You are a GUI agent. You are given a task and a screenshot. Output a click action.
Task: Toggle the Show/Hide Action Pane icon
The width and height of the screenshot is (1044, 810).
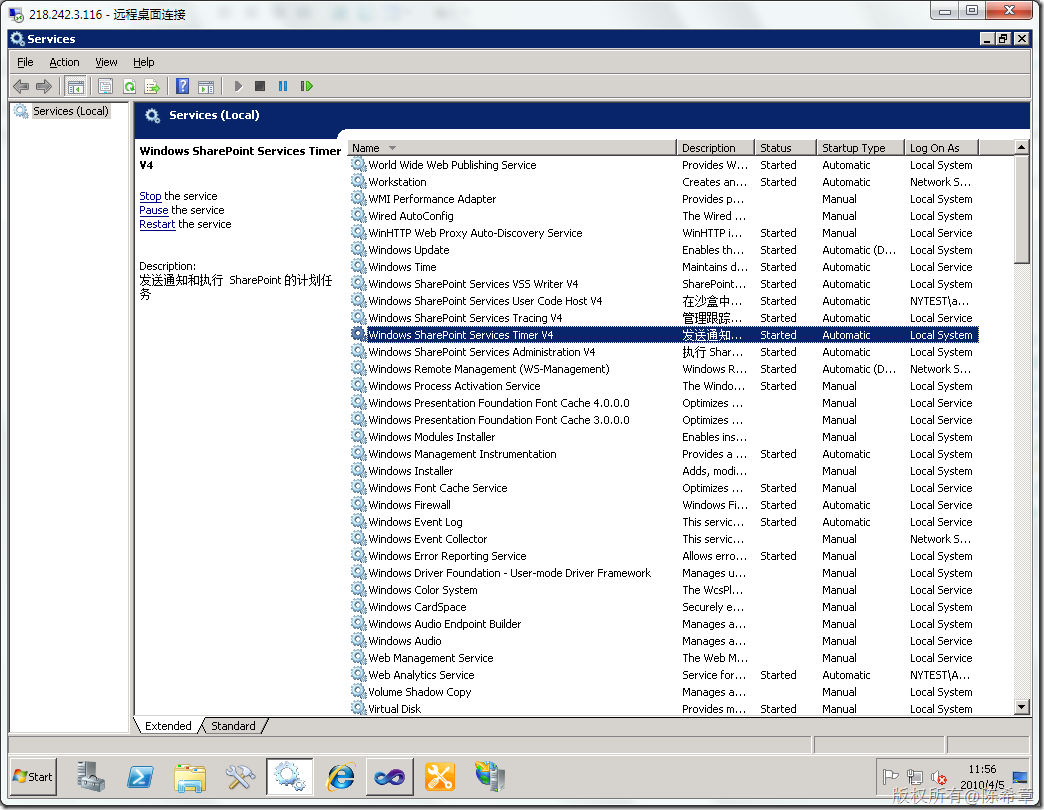[206, 86]
